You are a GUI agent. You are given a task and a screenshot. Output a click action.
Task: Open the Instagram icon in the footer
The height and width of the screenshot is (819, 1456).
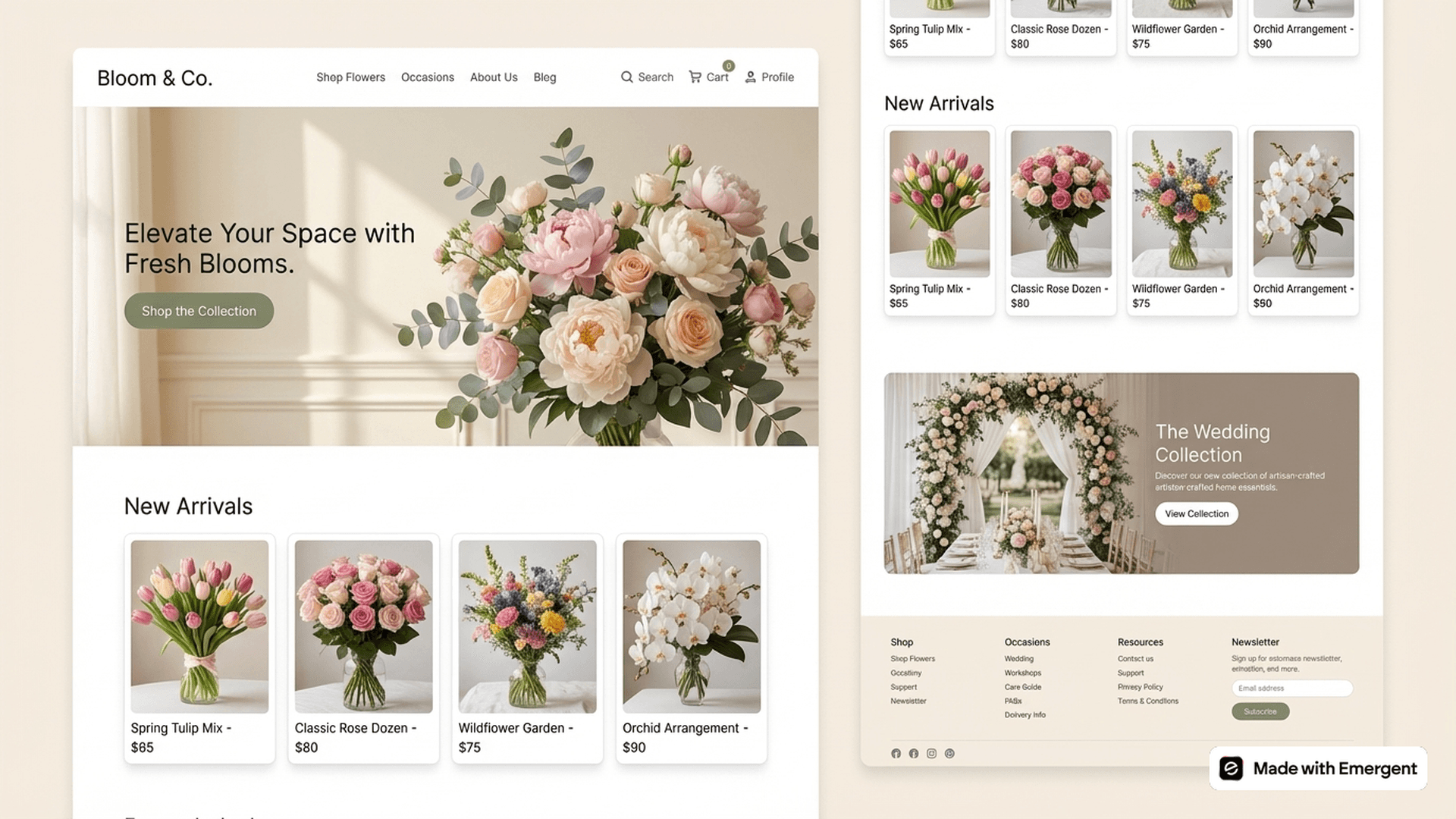click(932, 753)
